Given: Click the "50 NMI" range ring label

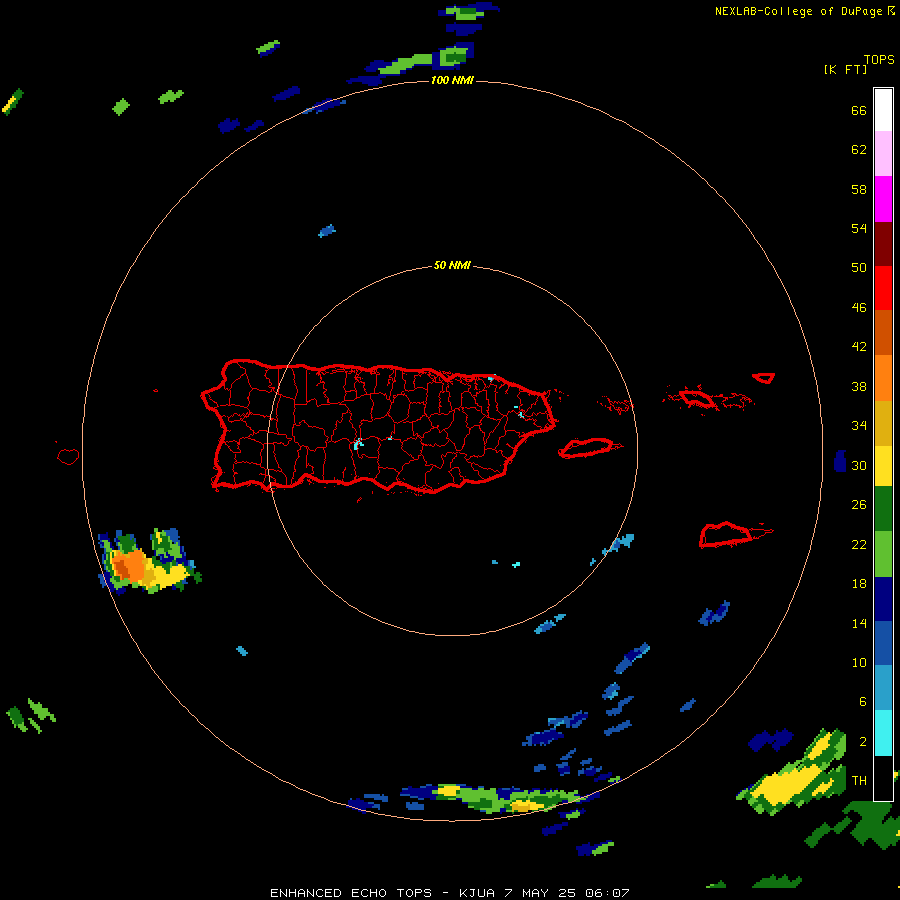Looking at the screenshot, I should click(452, 265).
